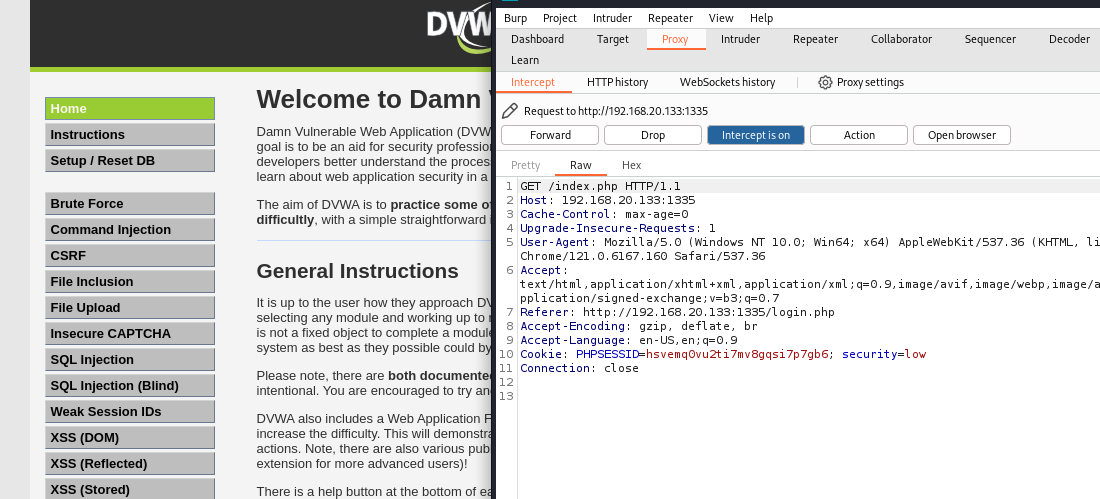The width and height of the screenshot is (1100, 499).
Task: Click the Upgrade-Insecure-Requests header line
Action: point(617,228)
